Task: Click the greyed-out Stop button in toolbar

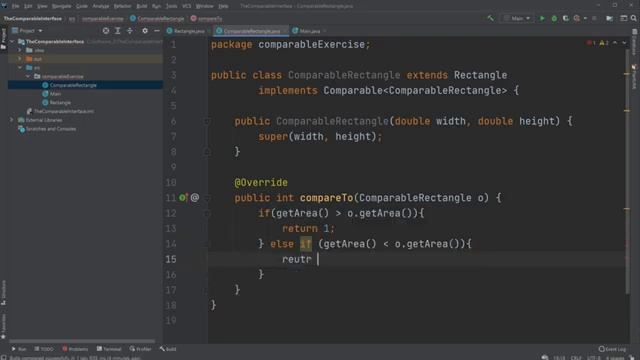Action: point(594,18)
